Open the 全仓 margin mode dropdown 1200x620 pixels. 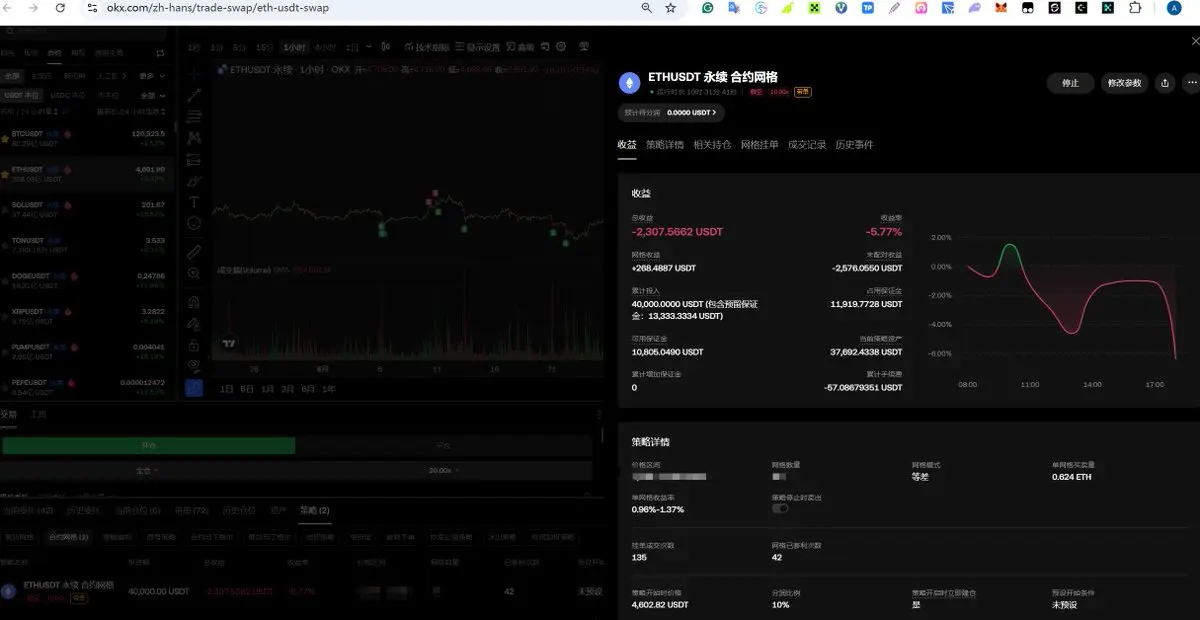pos(148,470)
